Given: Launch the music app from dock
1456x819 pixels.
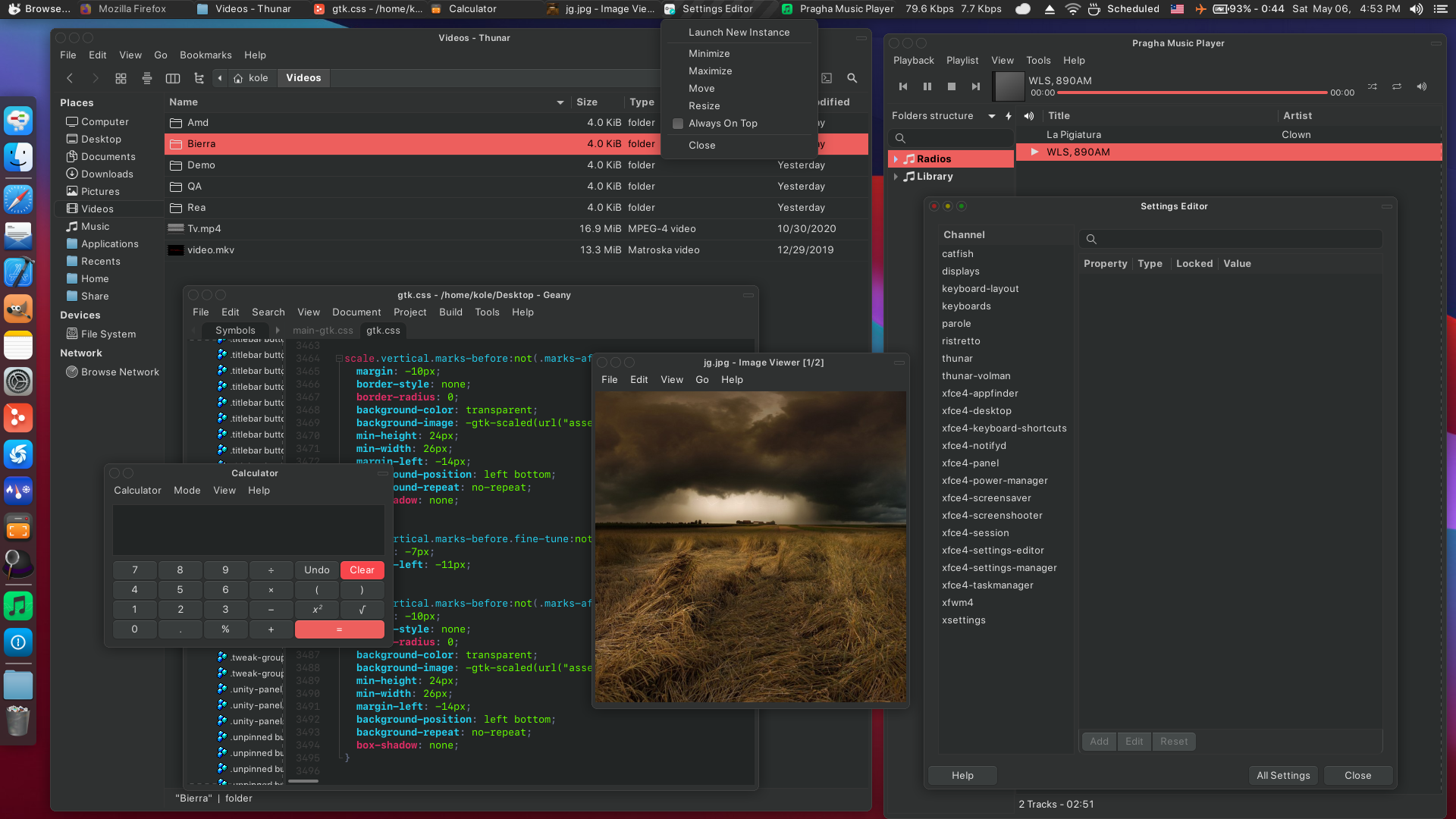Looking at the screenshot, I should [18, 606].
